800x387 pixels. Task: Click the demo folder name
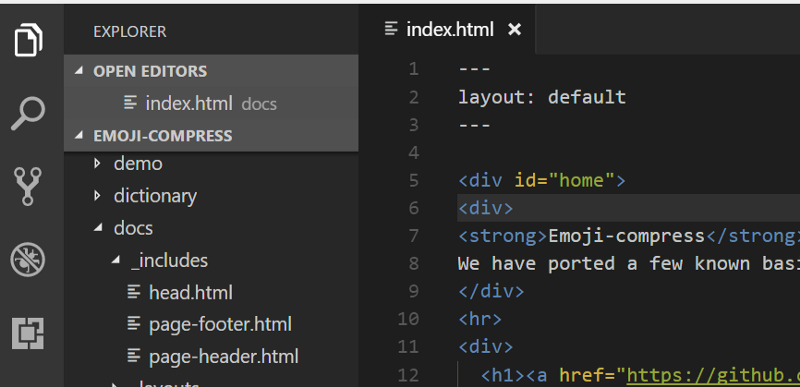[138, 164]
